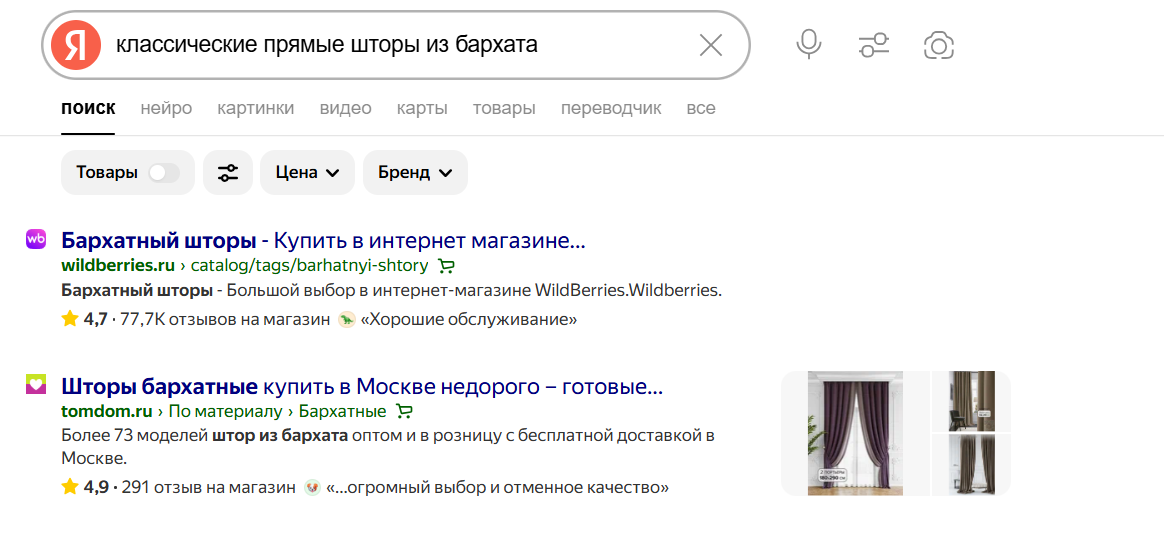Open the все tab
The width and height of the screenshot is (1164, 534).
pyautogui.click(x=701, y=108)
